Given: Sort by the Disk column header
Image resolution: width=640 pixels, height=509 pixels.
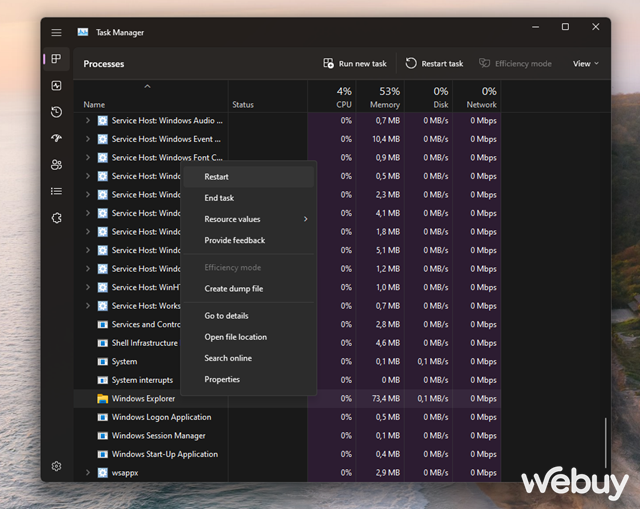Looking at the screenshot, I should 428,96.
